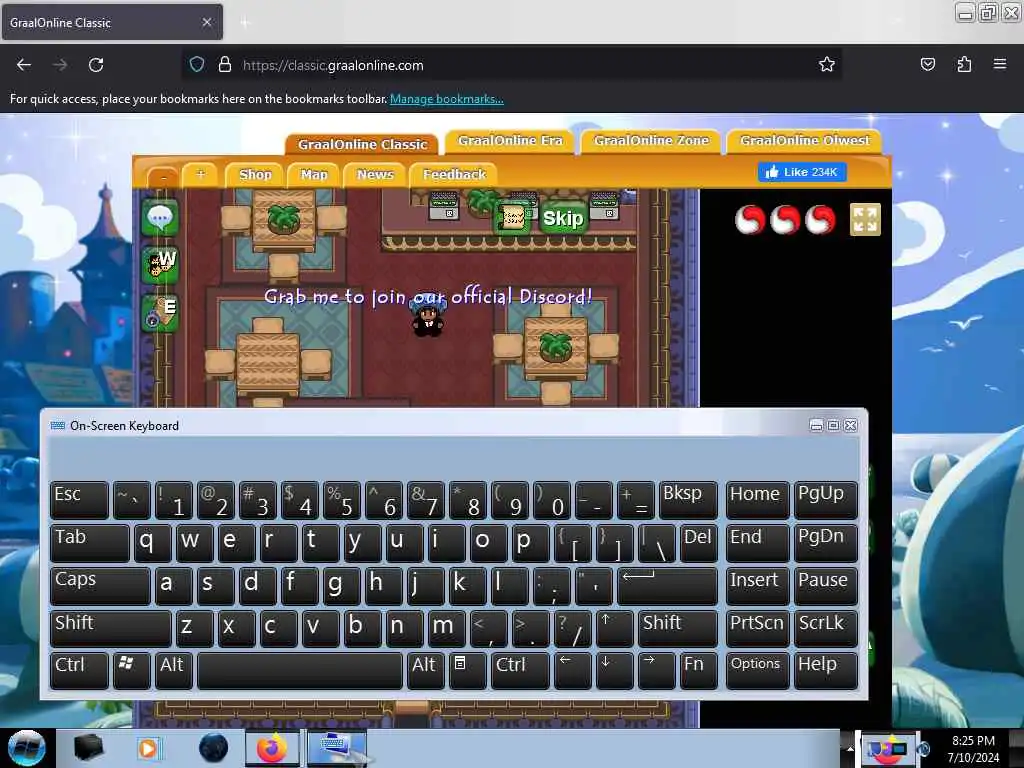Open media player taskbar icon
This screenshot has height=768, width=1024.
click(x=148, y=748)
